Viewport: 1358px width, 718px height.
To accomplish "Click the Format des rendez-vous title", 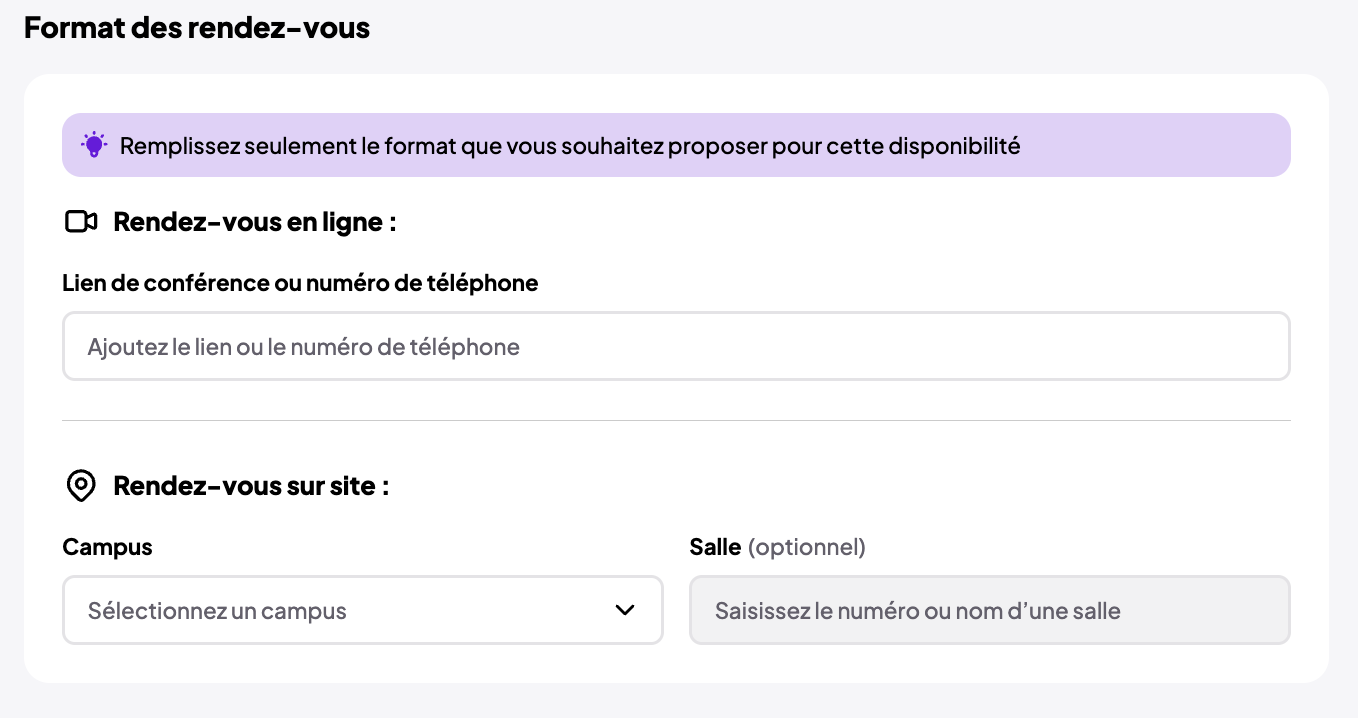I will click(x=196, y=27).
